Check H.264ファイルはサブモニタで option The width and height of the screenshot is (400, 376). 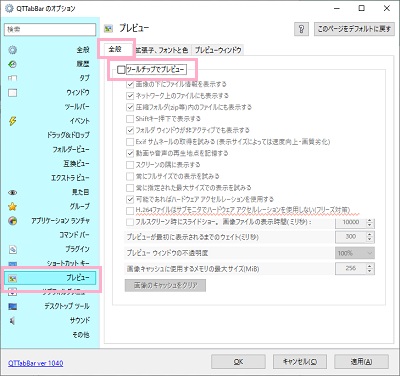point(130,211)
